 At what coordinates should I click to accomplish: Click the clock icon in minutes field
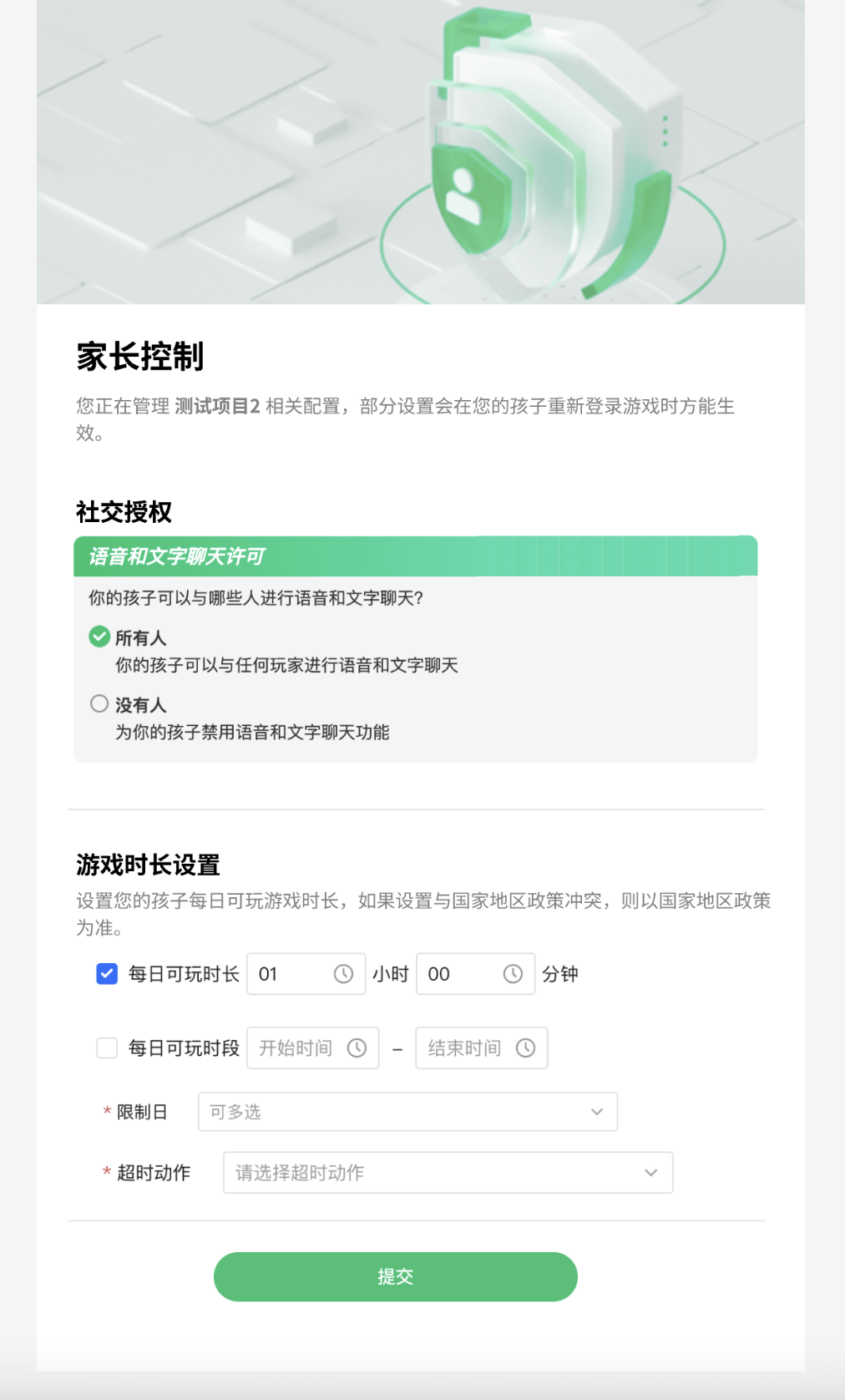513,974
